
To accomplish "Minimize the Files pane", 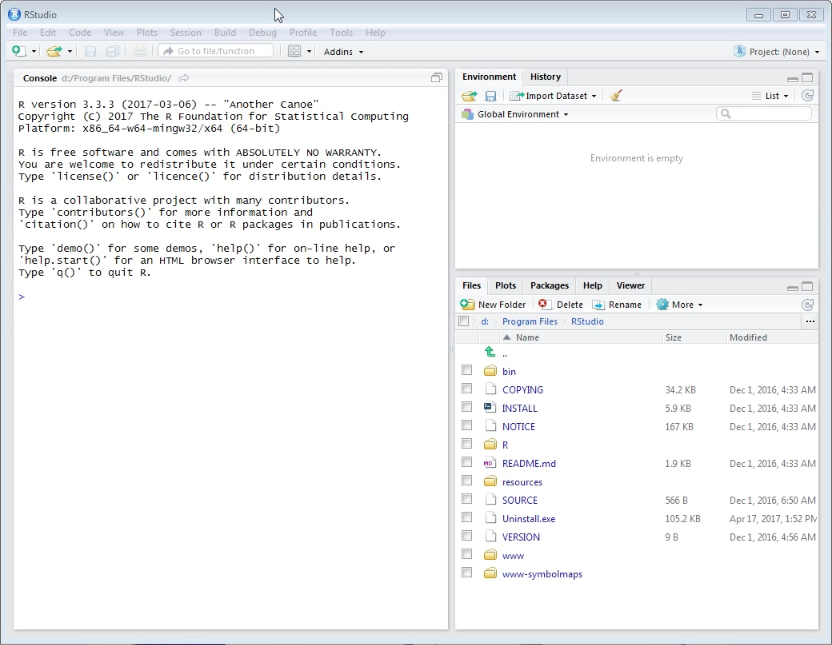I will 793,287.
